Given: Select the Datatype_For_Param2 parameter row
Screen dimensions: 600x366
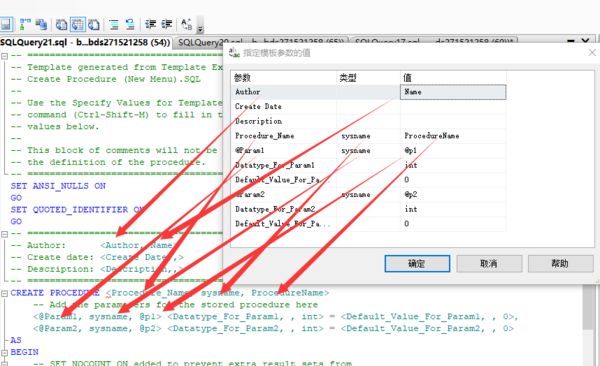Looking at the screenshot, I should pos(369,209).
